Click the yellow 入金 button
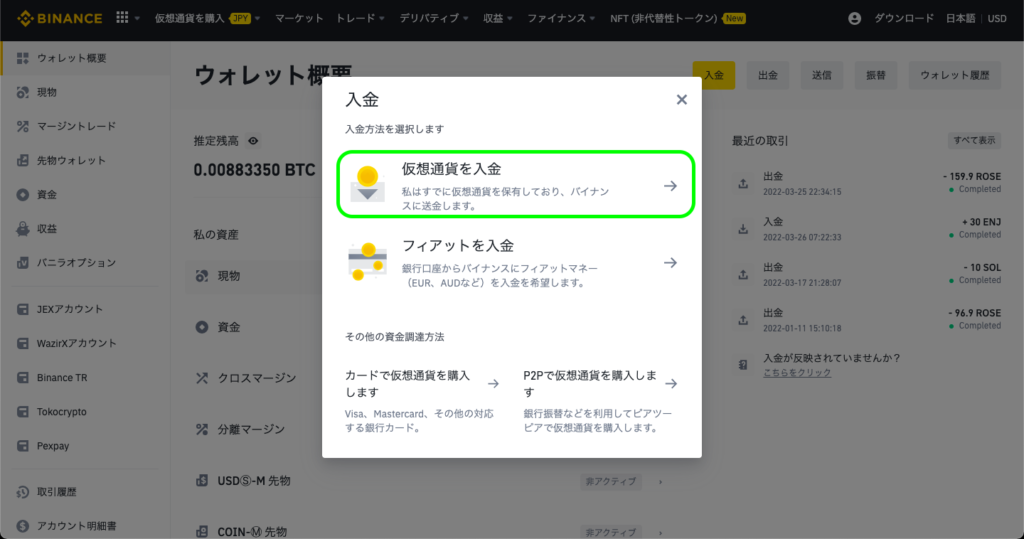This screenshot has width=1024, height=539. pyautogui.click(x=713, y=75)
